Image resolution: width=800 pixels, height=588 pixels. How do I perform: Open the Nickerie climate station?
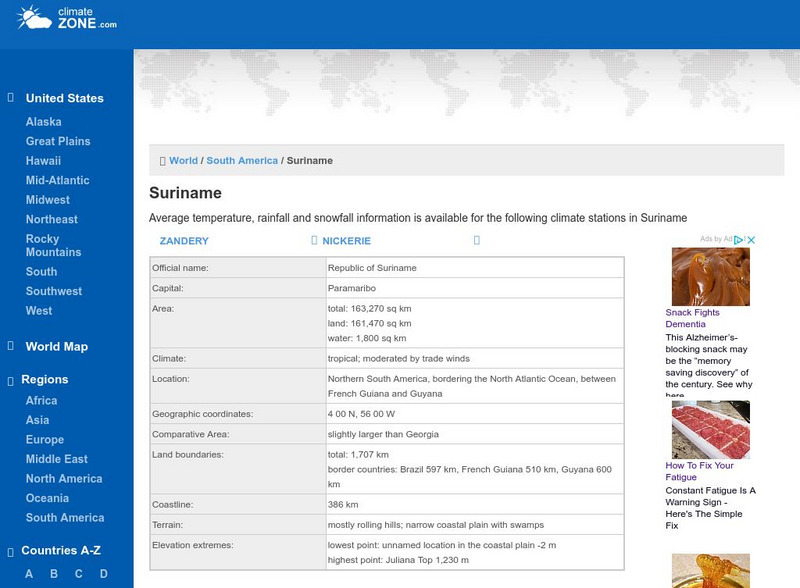click(346, 241)
